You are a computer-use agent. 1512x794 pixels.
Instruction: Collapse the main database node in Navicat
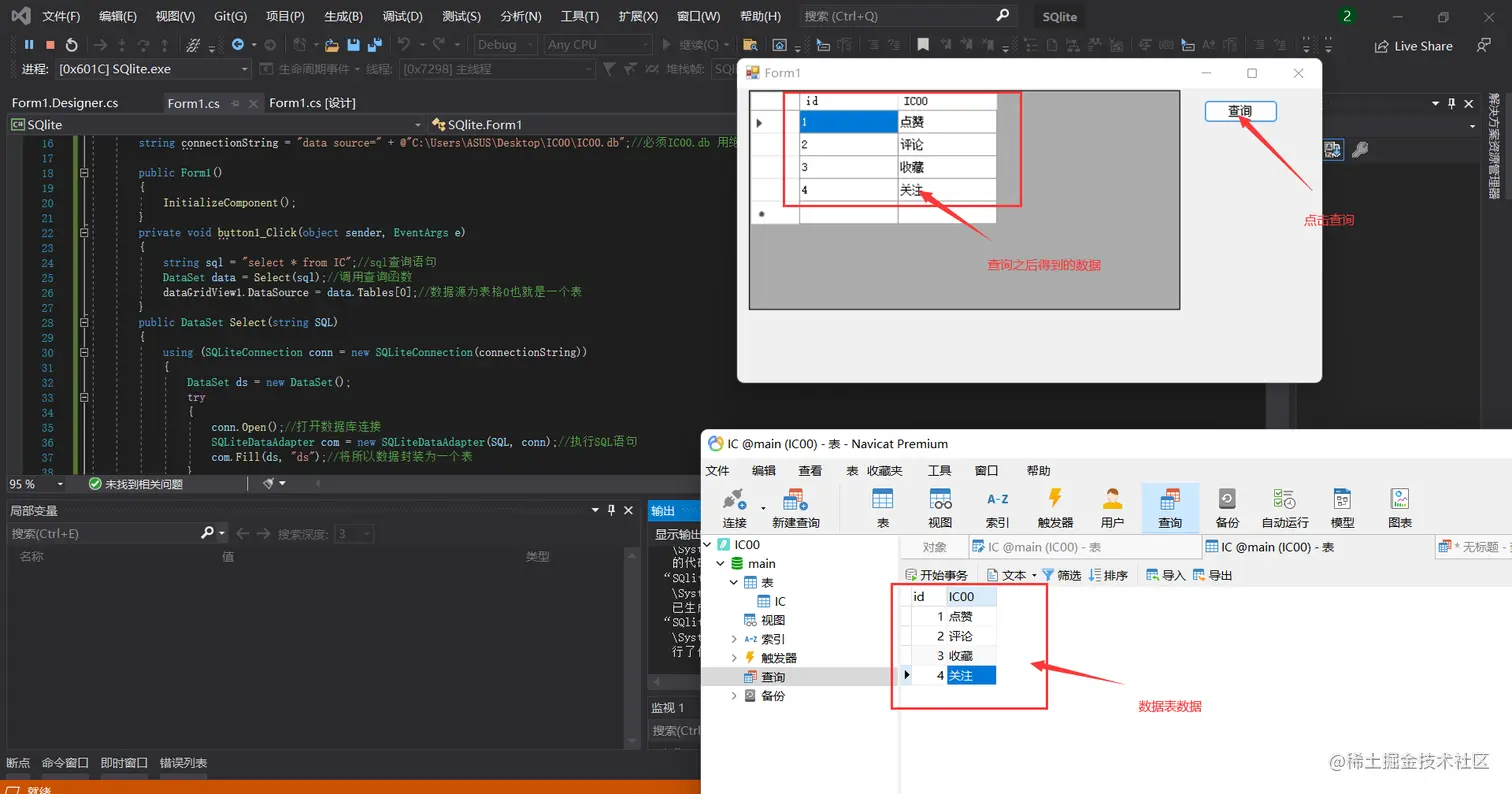coord(721,564)
